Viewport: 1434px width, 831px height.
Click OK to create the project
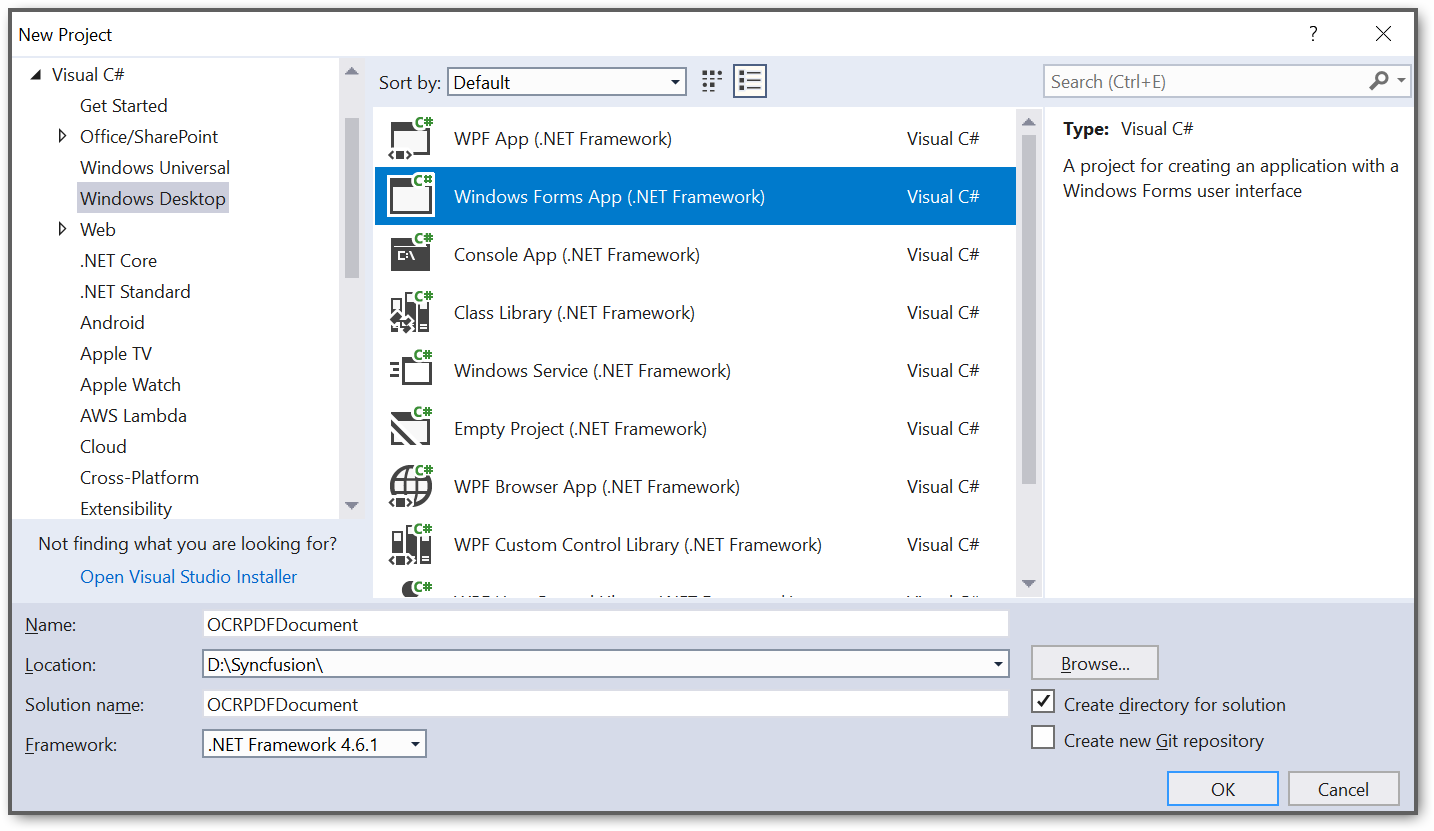(1222, 788)
